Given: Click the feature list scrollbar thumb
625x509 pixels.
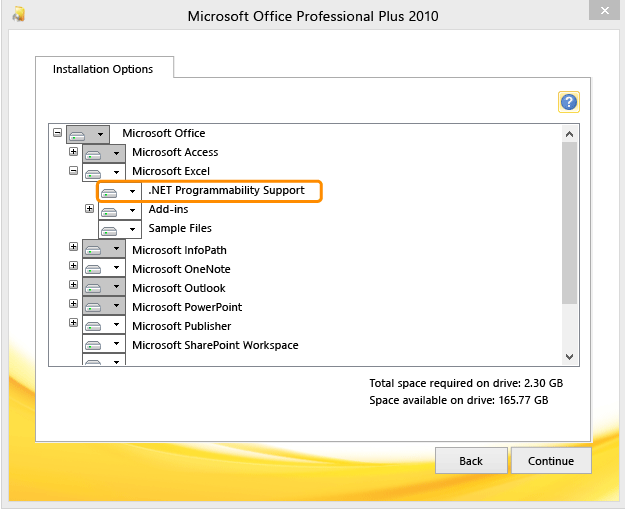Looking at the screenshot, I should 570,223.
